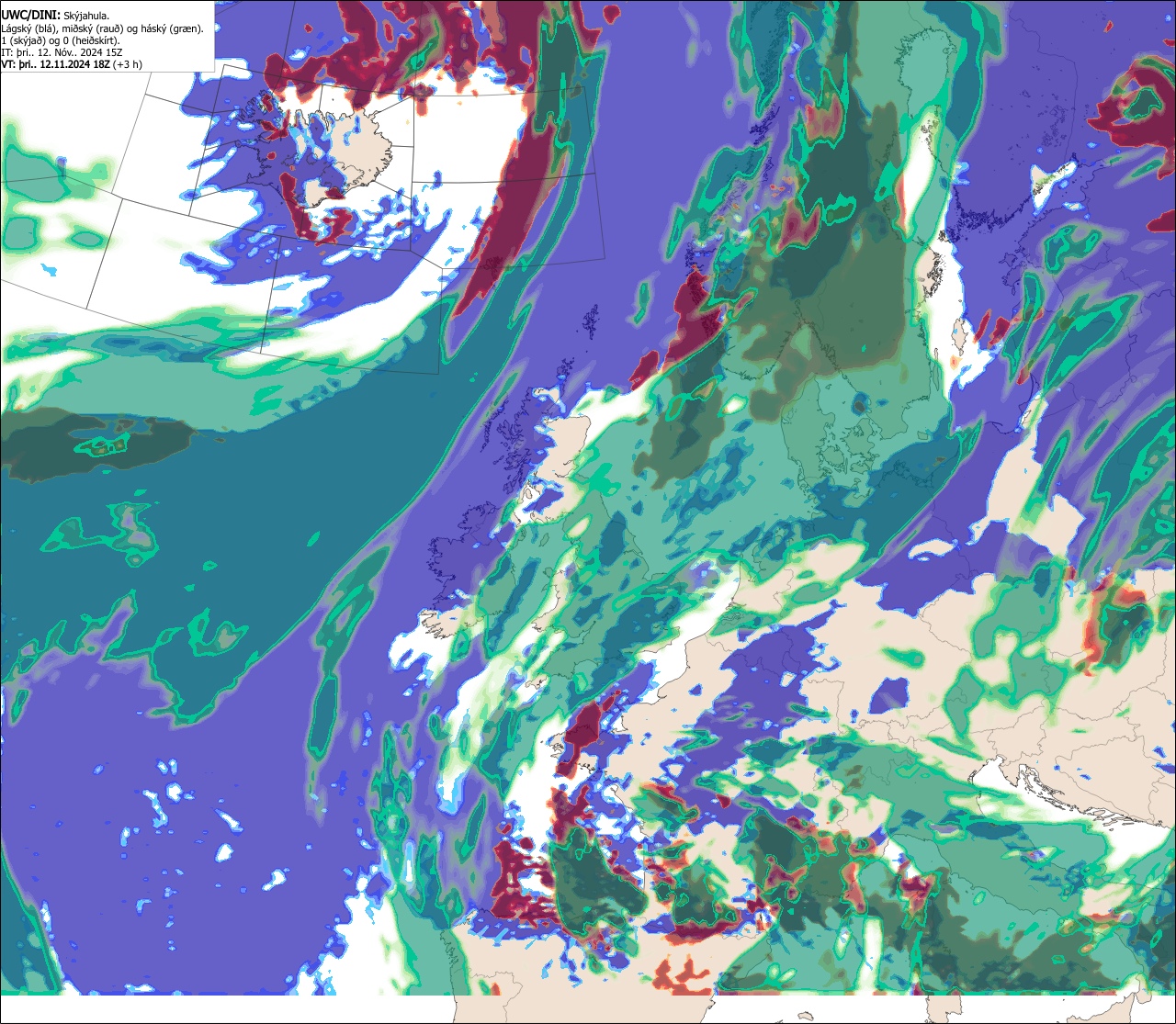Image resolution: width=1176 pixels, height=1024 pixels.
Task: Click the 'Lágský (blá), miðský (rauð)' legend line
Action: [103, 28]
